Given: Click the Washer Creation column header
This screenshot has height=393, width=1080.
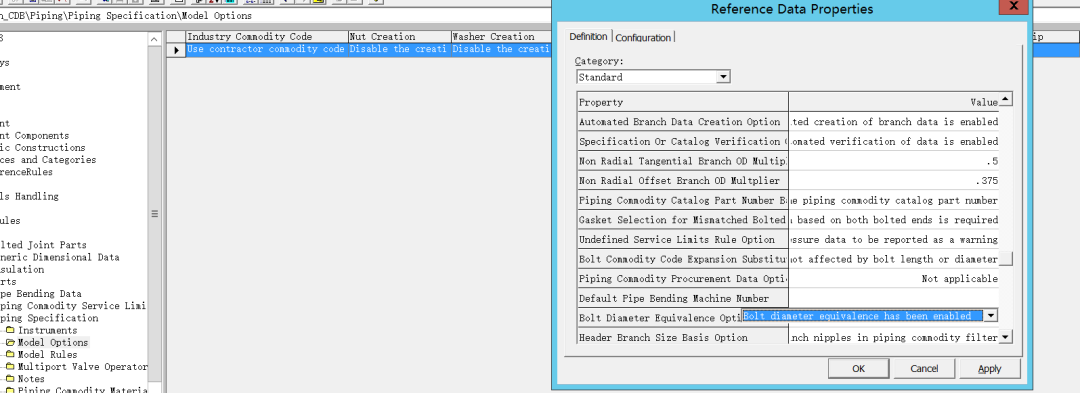Looking at the screenshot, I should (501, 36).
